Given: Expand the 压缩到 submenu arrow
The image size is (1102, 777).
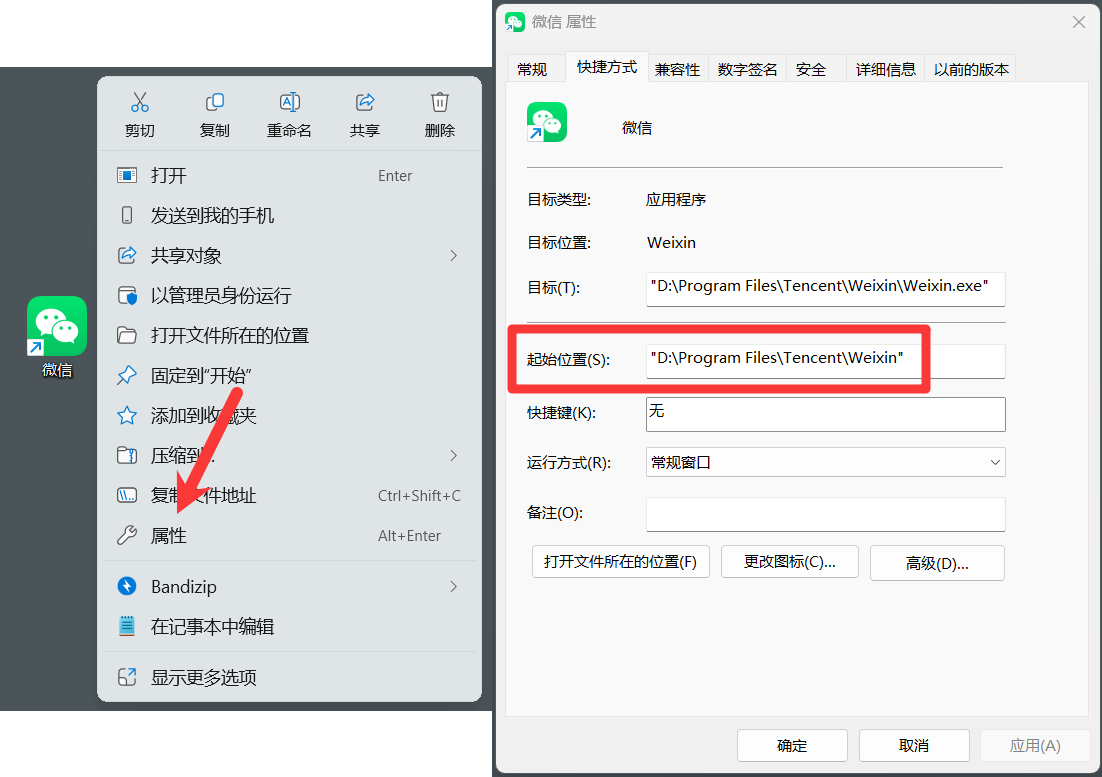Looking at the screenshot, I should click(453, 455).
